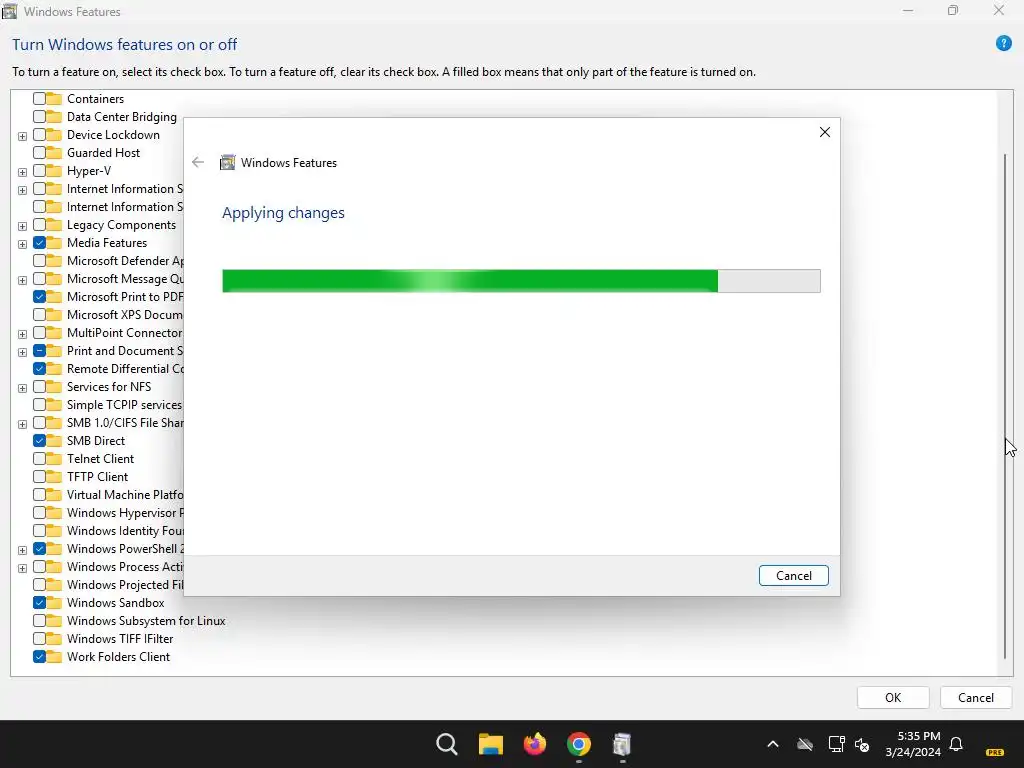
Task: Expand the SMB 1.0/CIFS File Sharing node
Action: tap(22, 424)
